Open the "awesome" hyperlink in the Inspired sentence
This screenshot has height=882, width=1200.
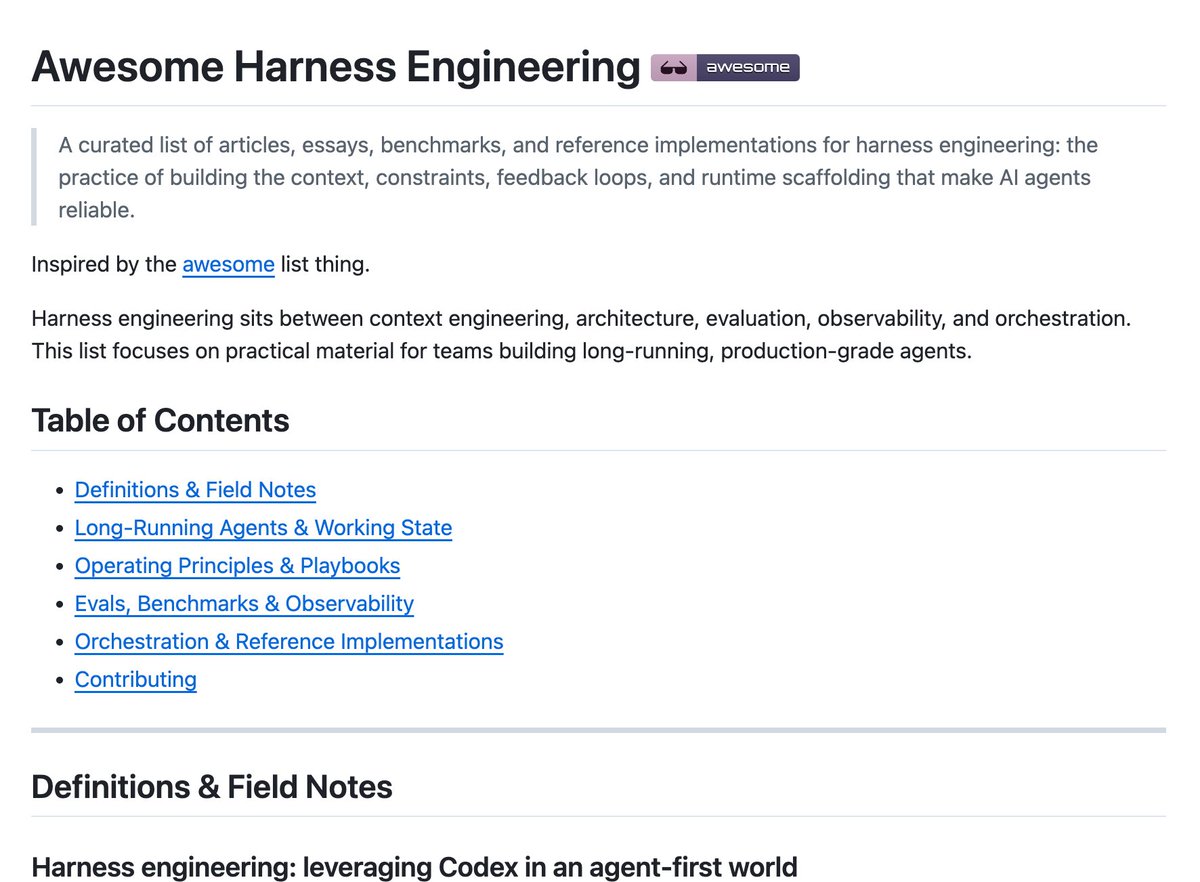[228, 265]
